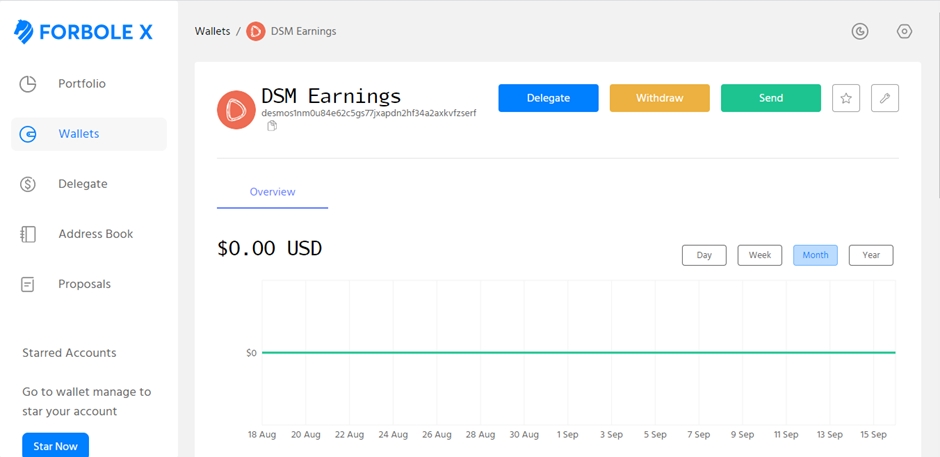Image resolution: width=940 pixels, height=457 pixels.
Task: Click the 24 Aug axis label
Action: pos(393,434)
